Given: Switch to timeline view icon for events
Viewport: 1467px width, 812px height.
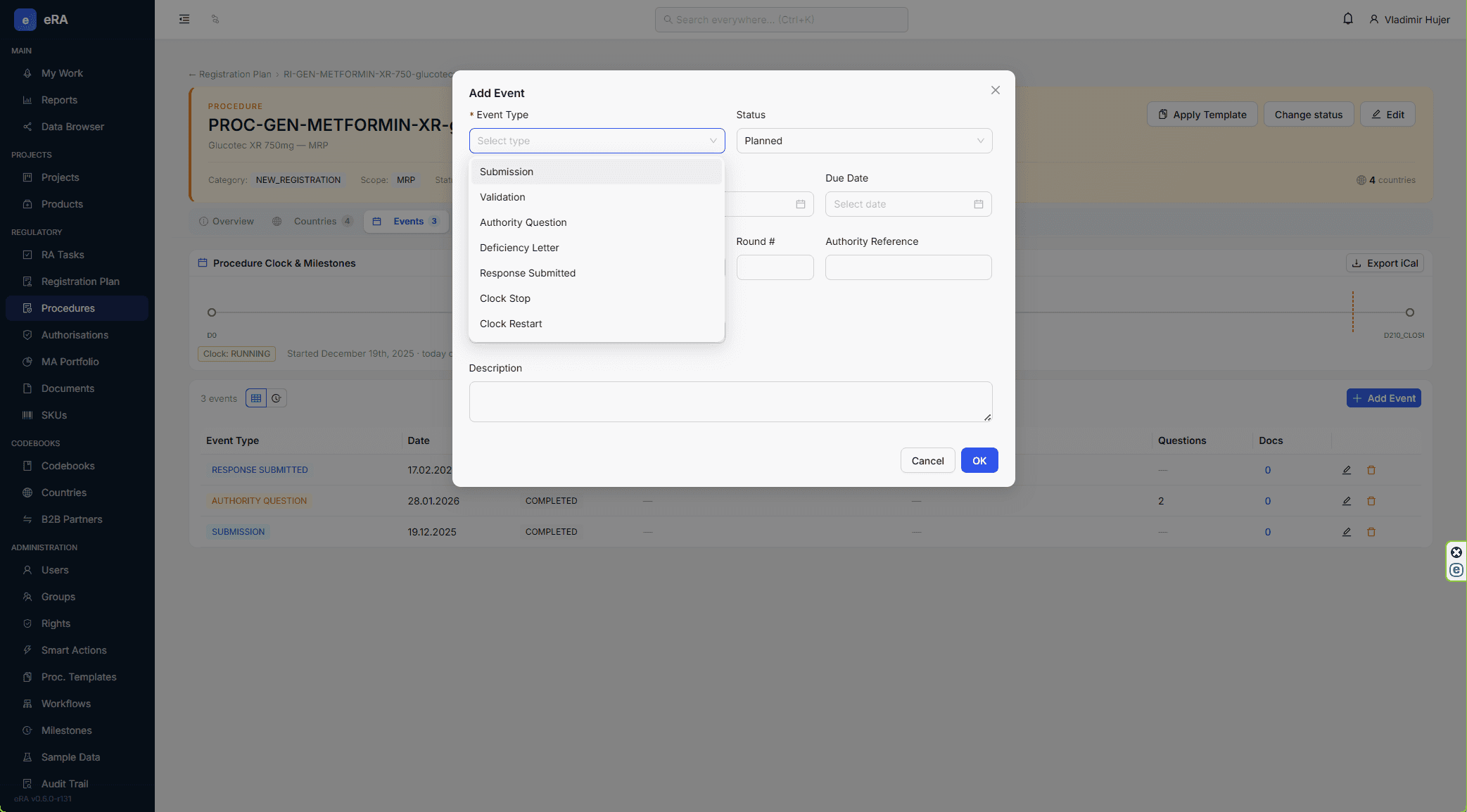Looking at the screenshot, I should 277,398.
